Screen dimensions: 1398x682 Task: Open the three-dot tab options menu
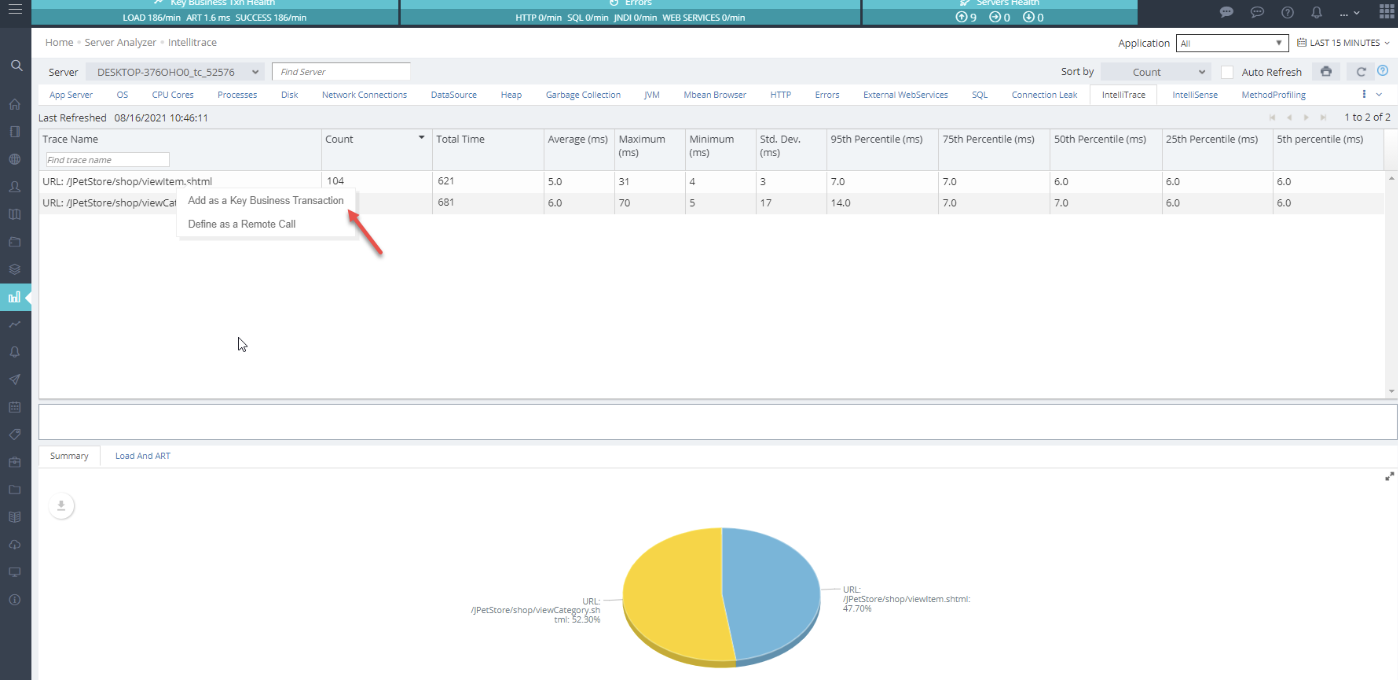(1364, 94)
